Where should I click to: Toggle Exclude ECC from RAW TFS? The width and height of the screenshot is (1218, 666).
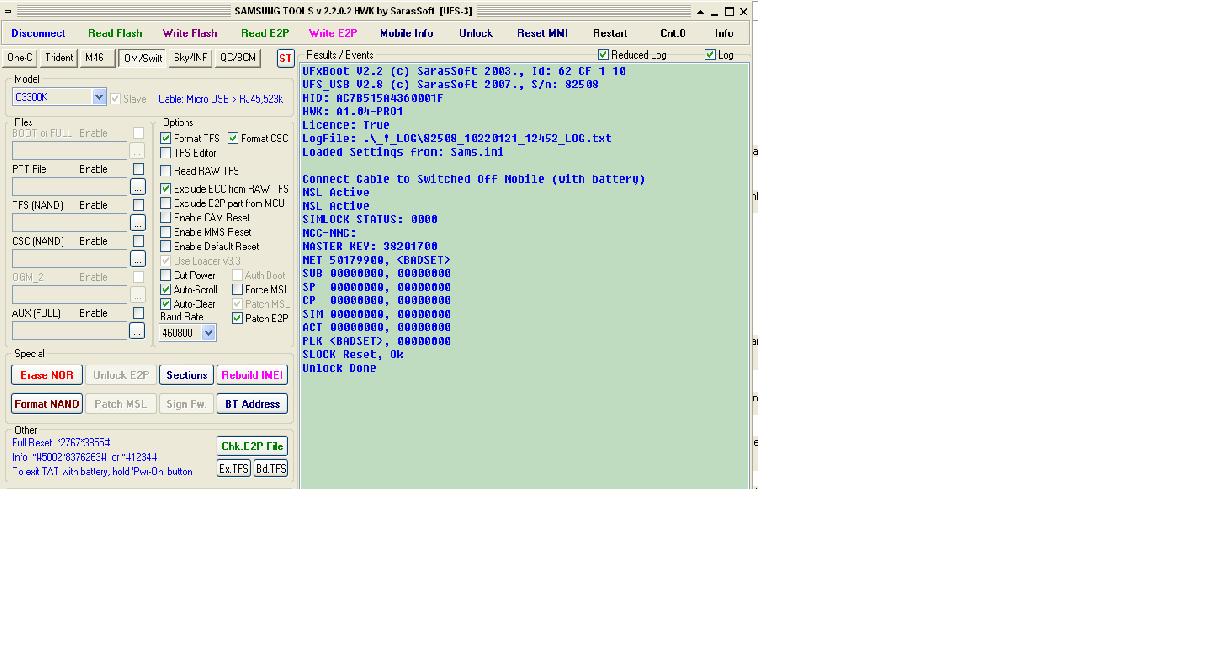pyautogui.click(x=166, y=188)
